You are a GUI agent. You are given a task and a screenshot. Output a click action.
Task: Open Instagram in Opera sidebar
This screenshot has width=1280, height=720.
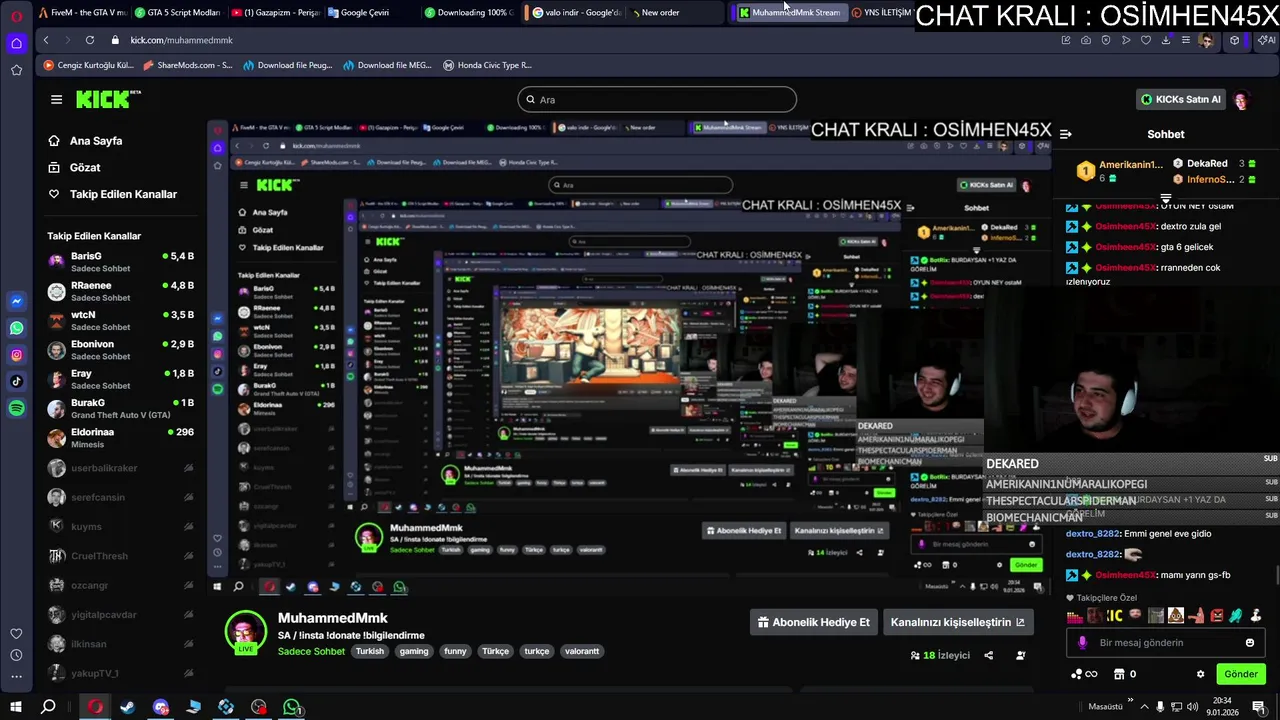pyautogui.click(x=16, y=355)
